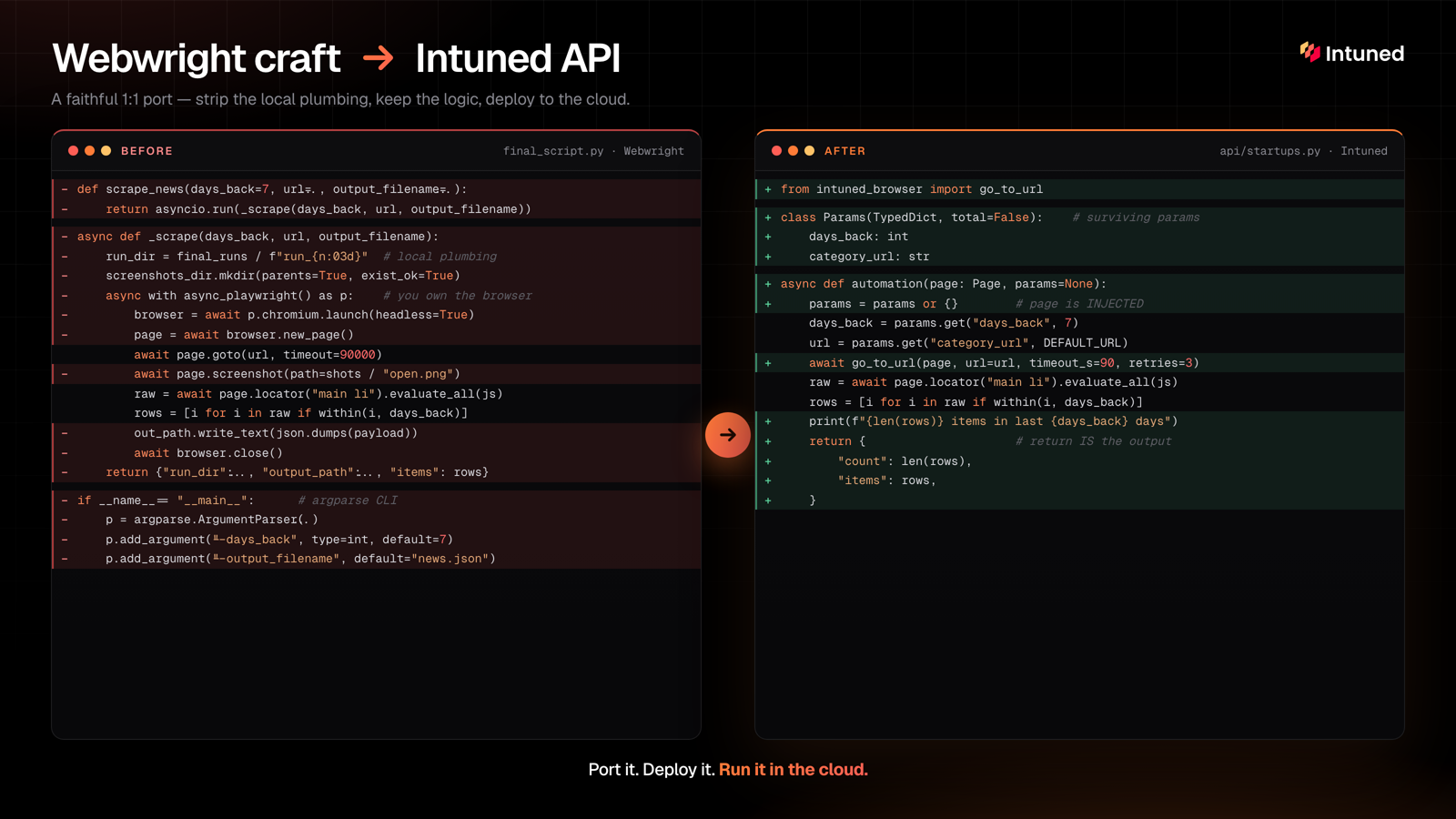
Task: Click AFTER panel 'rows = [i for i in raw' line
Action: coord(1080,402)
